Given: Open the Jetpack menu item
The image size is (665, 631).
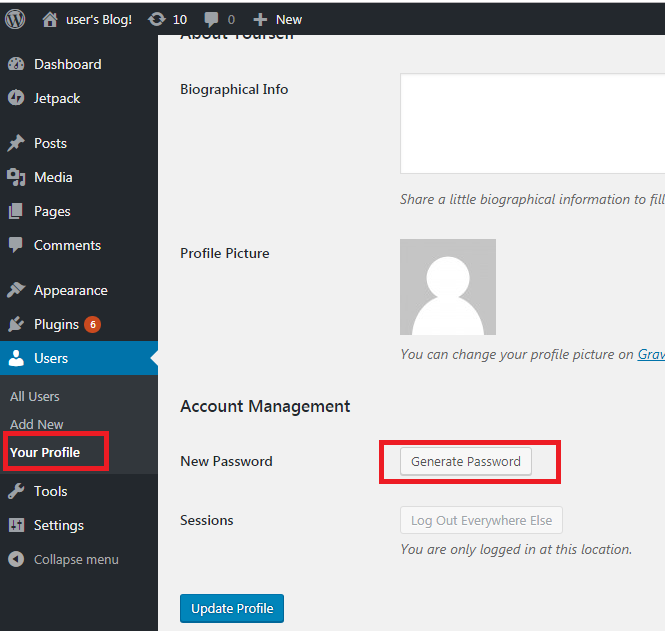Looking at the screenshot, I should pyautogui.click(x=57, y=98).
